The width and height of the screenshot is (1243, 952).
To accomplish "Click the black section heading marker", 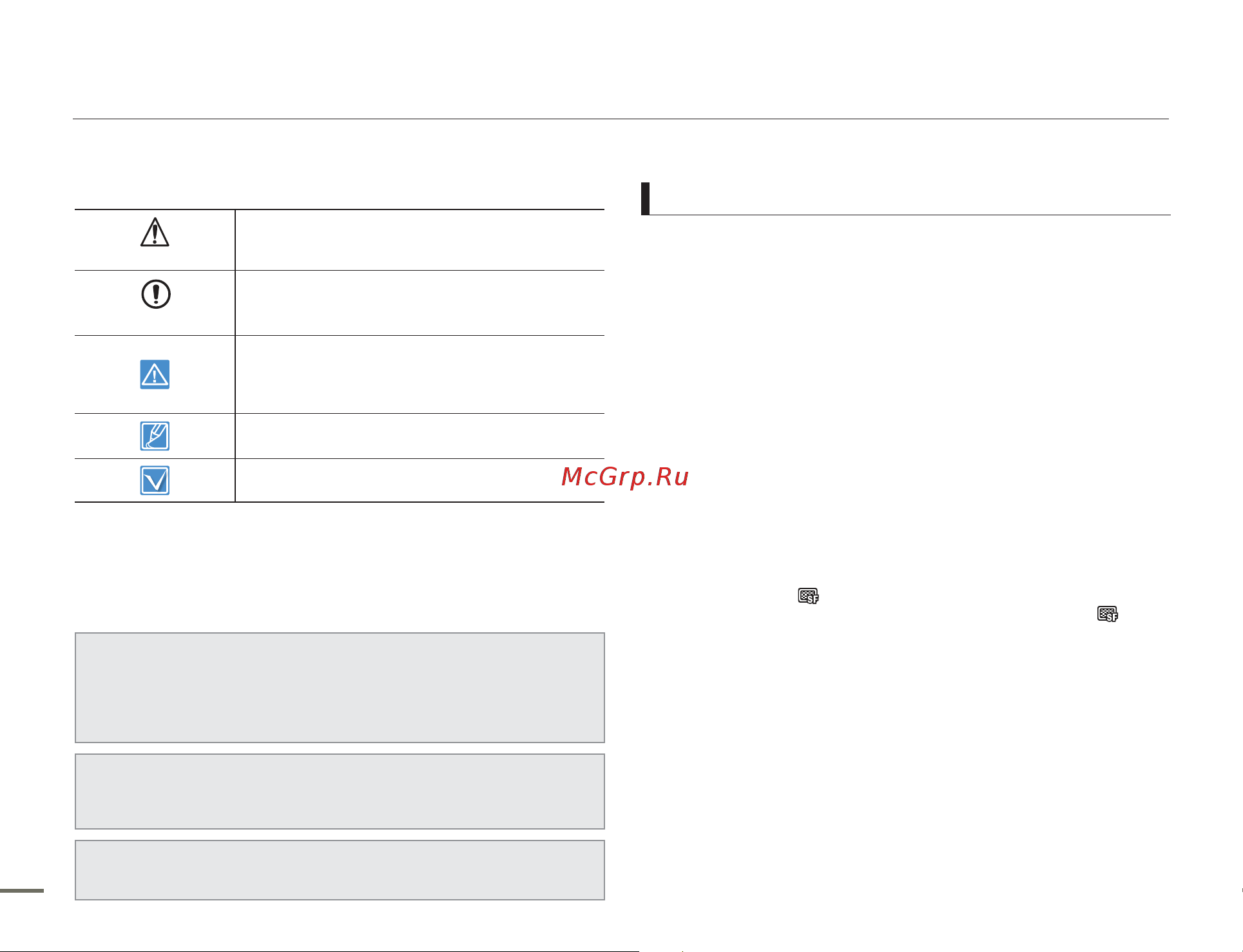I will [645, 199].
